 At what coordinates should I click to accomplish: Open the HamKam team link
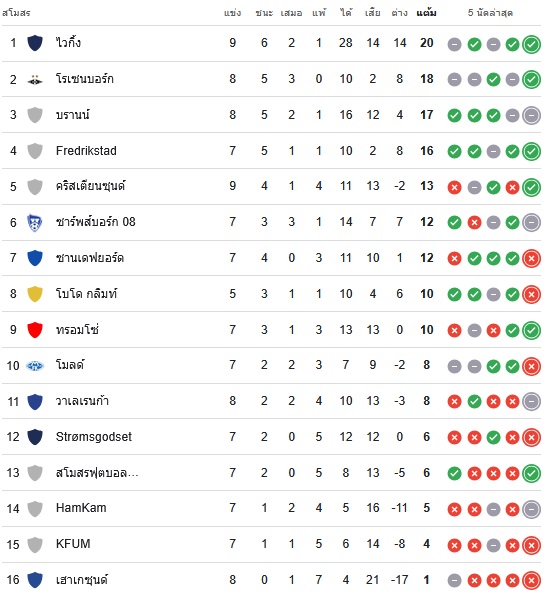[81, 508]
